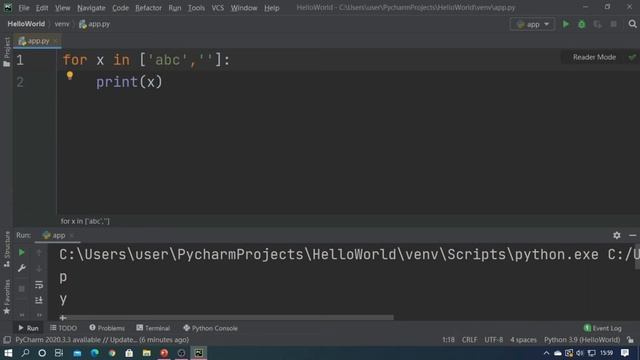This screenshot has height=360, width=640.
Task: Change the 4 spaces indent setting
Action: pos(523,340)
